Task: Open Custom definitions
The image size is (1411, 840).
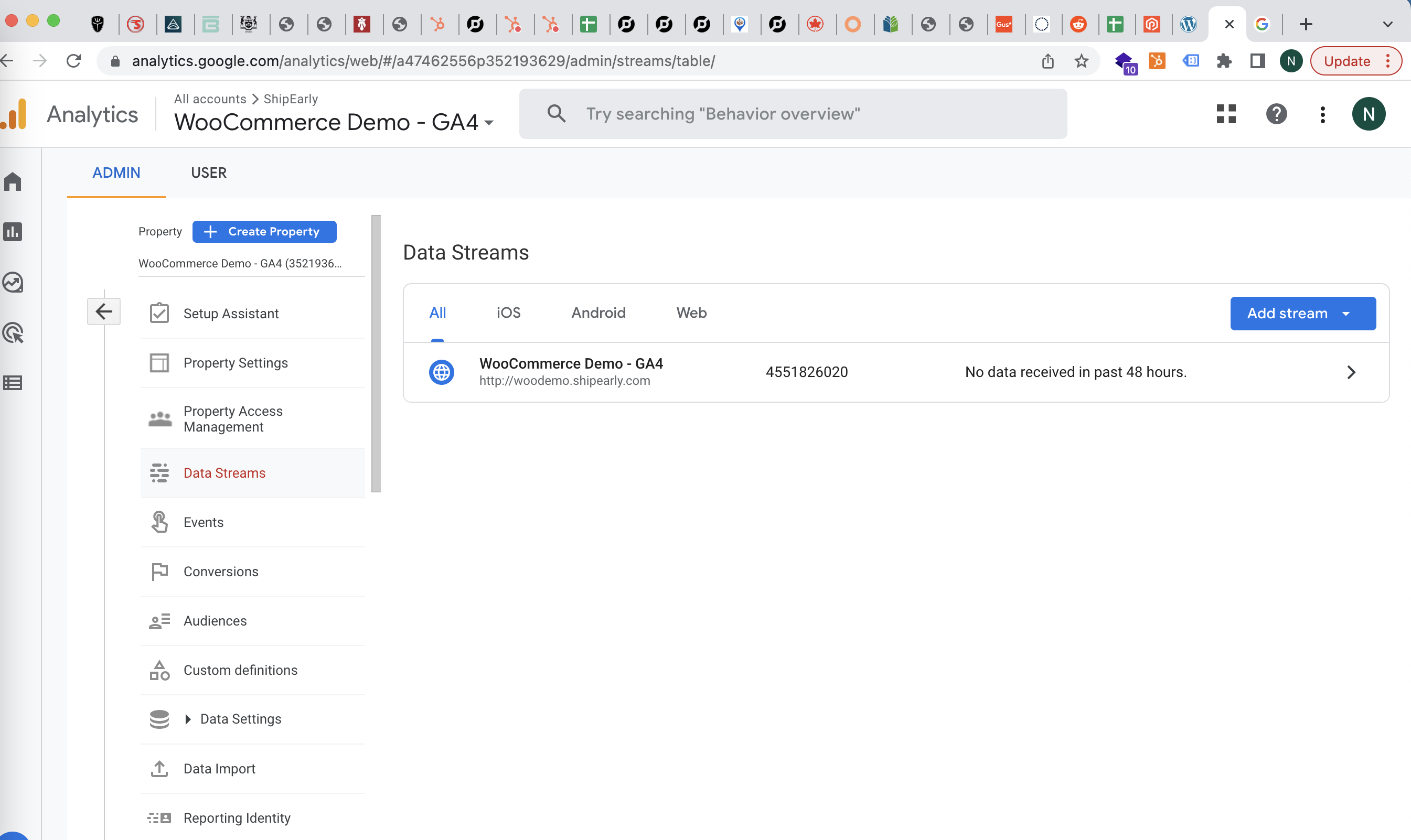Action: [x=252, y=670]
